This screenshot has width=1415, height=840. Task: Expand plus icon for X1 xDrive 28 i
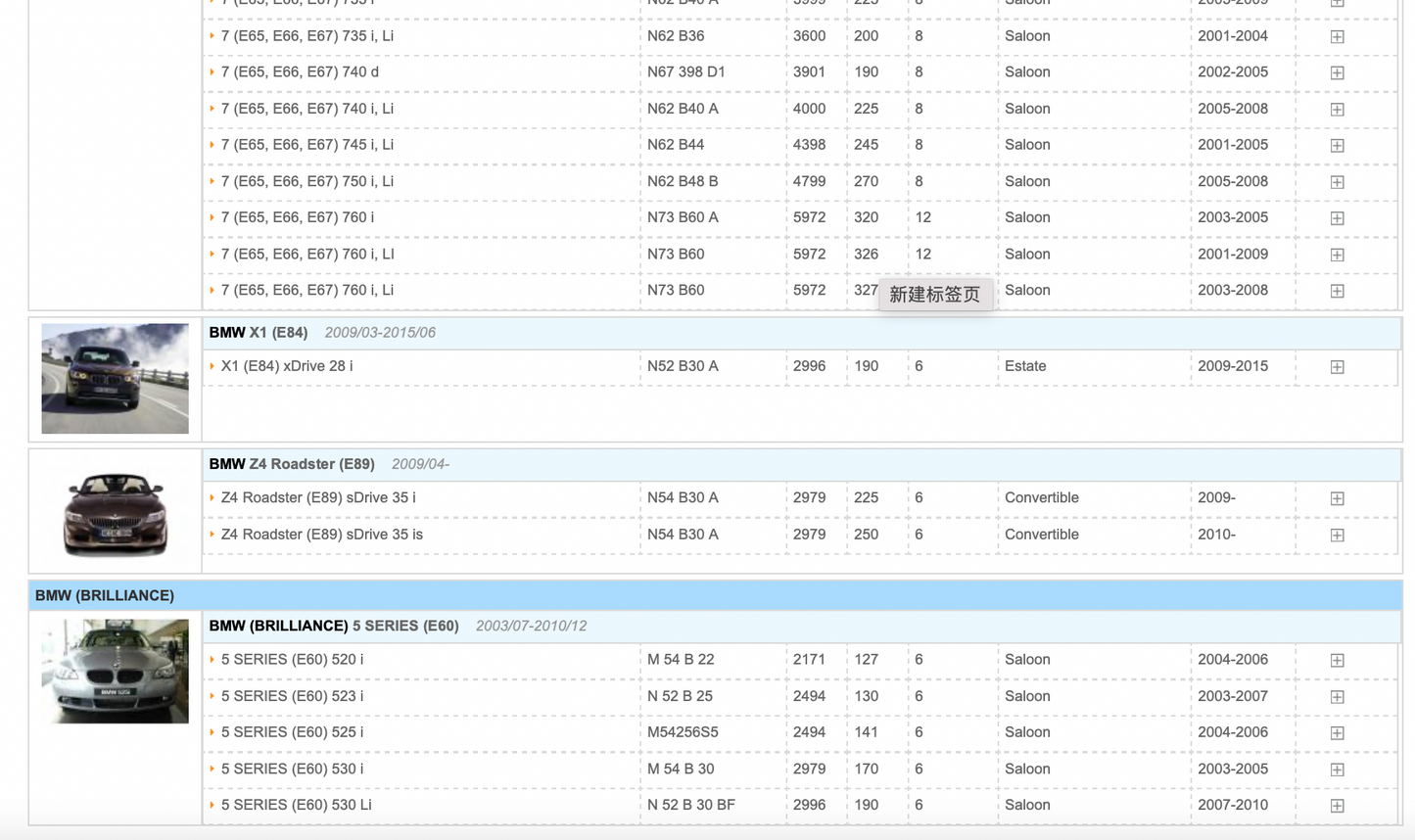click(x=1337, y=366)
